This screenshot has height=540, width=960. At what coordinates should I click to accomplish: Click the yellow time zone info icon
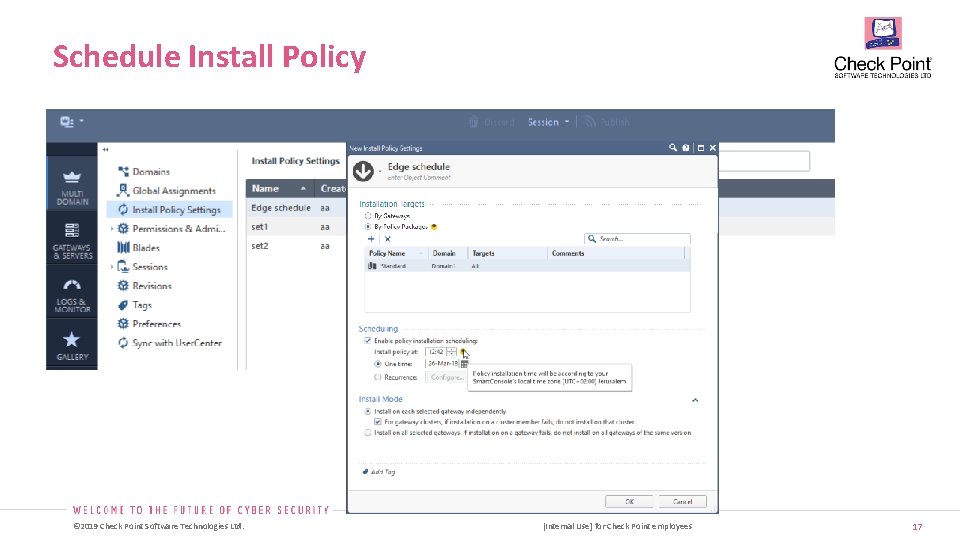pyautogui.click(x=463, y=351)
